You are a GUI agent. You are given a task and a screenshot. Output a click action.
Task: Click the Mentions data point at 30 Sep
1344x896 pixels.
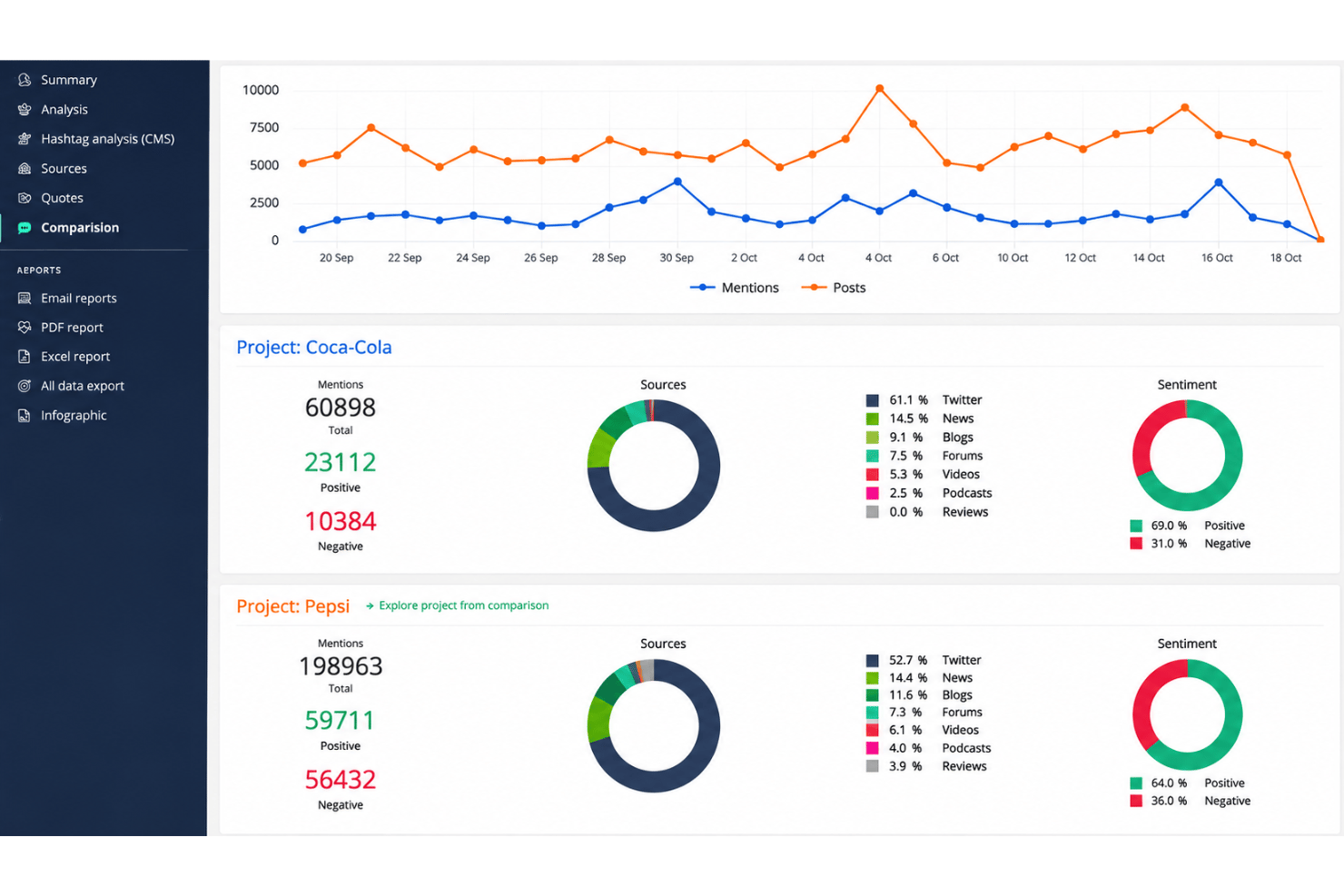[x=677, y=182]
